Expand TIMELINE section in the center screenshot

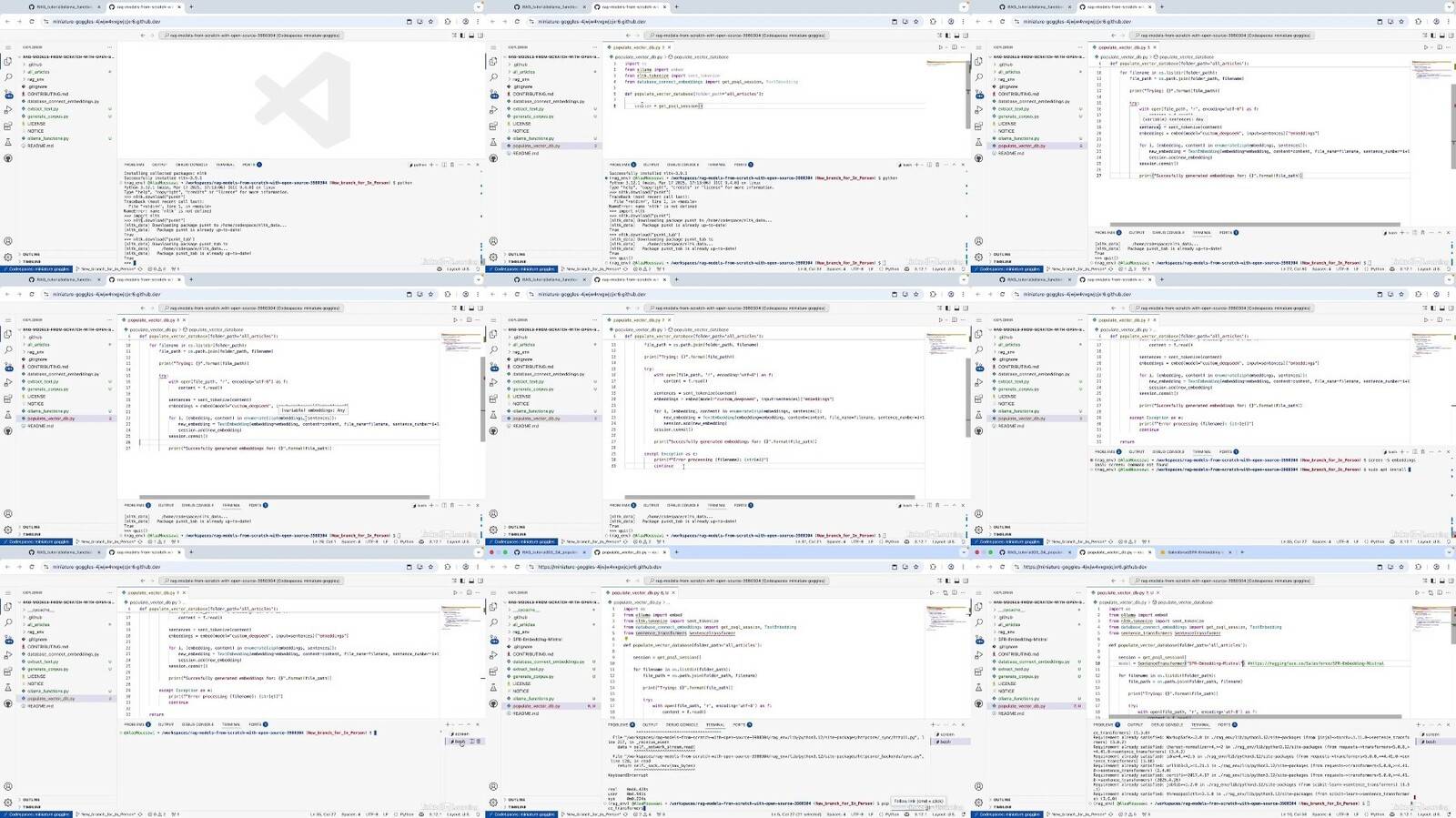coord(517,533)
